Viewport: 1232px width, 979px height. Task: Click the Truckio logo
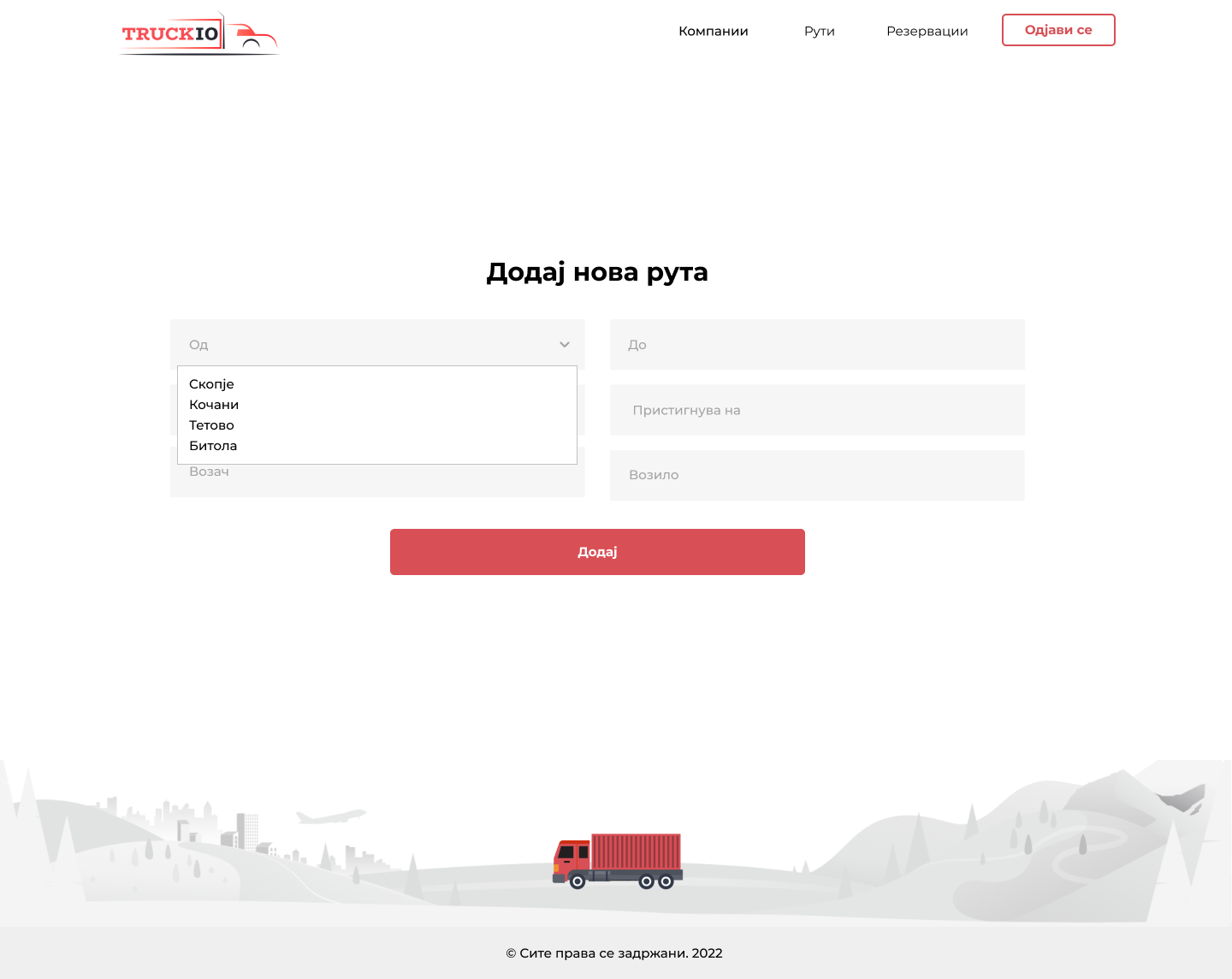coord(199,34)
